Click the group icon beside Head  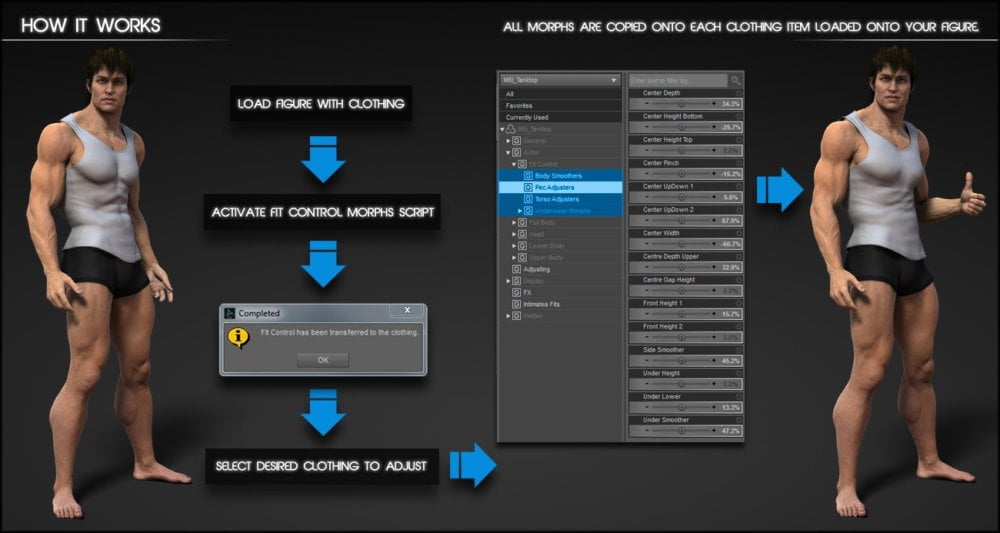522,234
